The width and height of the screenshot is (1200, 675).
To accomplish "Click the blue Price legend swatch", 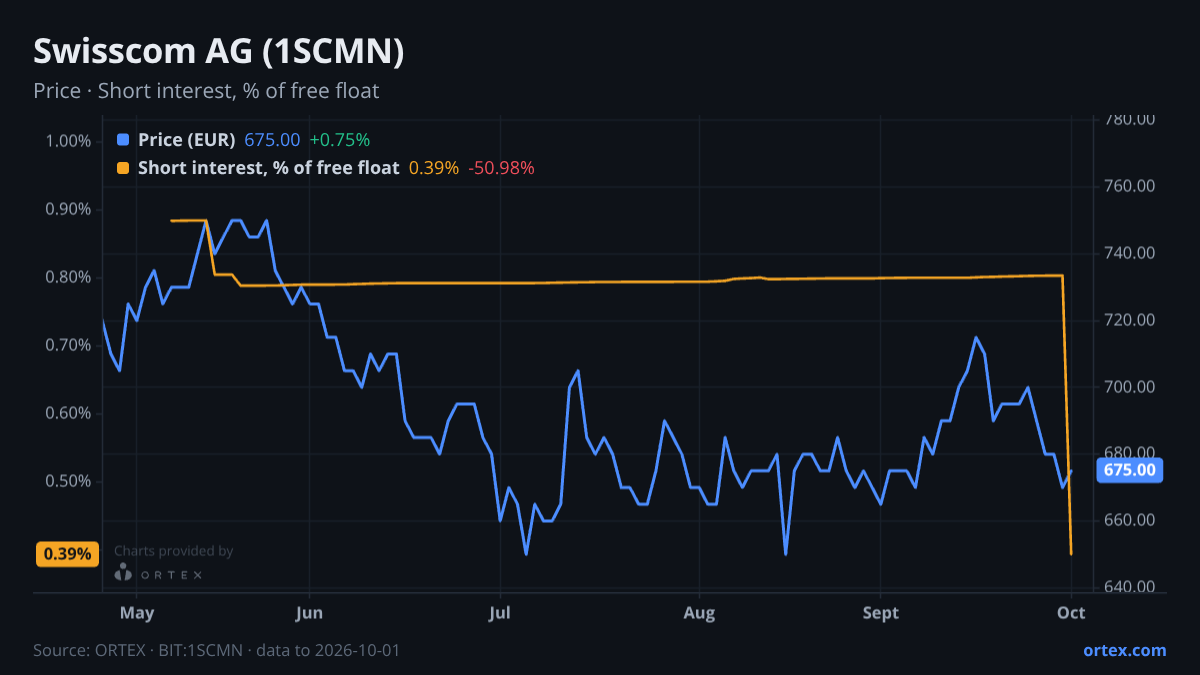I will (123, 140).
